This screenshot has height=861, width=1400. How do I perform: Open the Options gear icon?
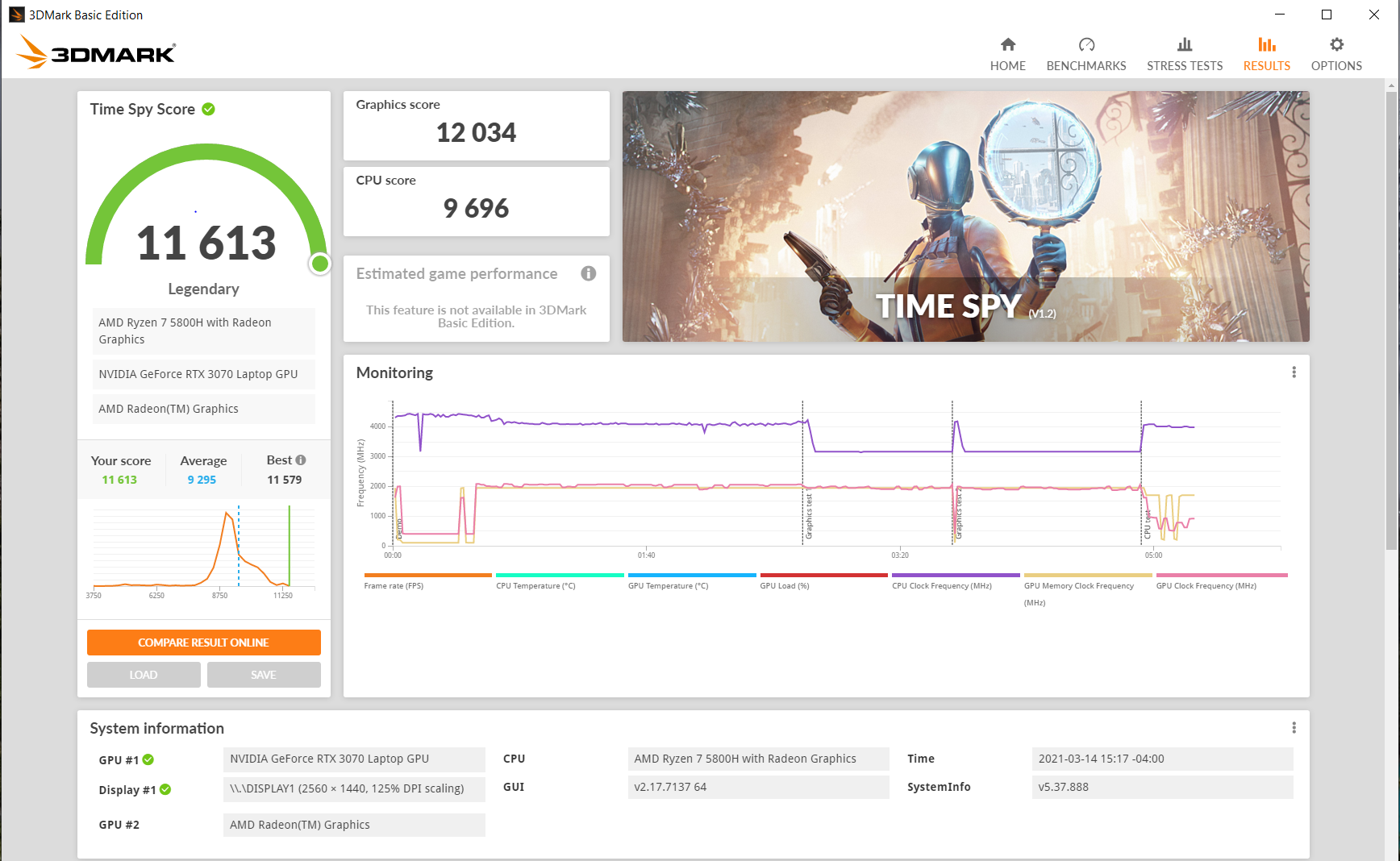1336,44
